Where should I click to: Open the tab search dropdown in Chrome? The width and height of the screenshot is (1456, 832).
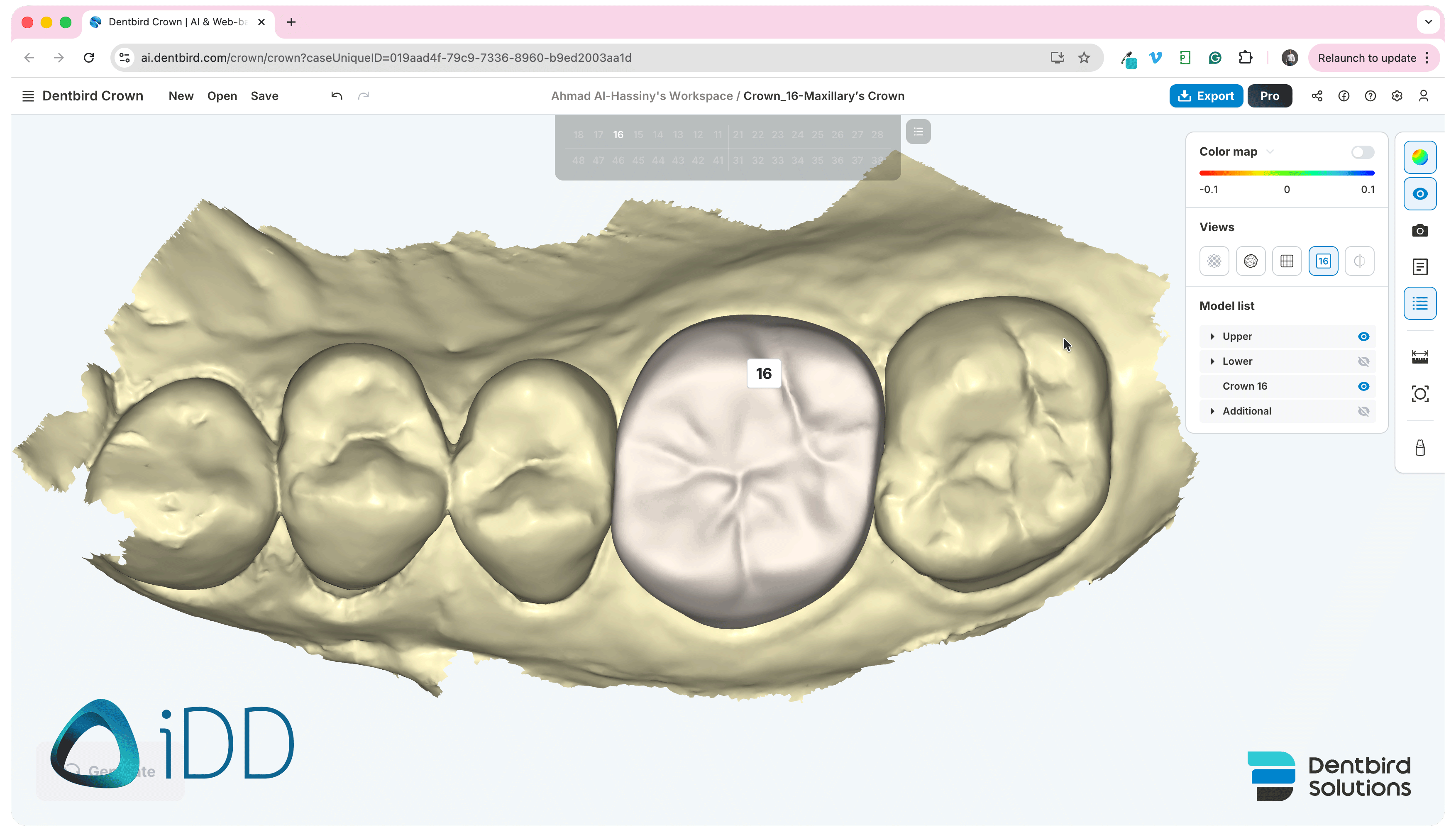click(x=1428, y=22)
